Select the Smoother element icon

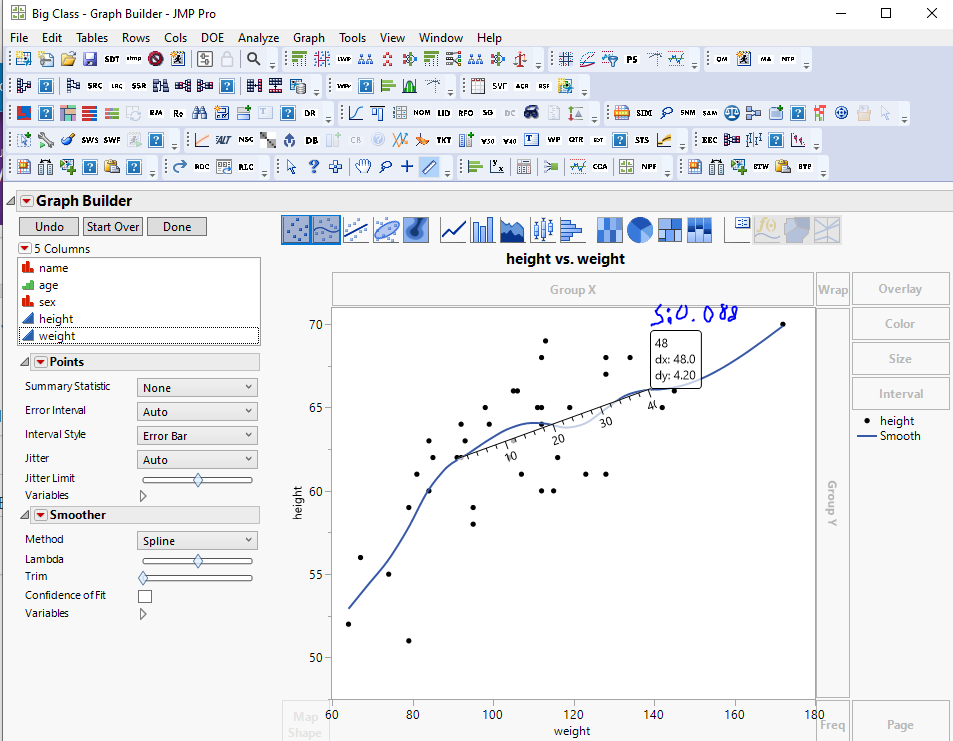click(x=326, y=230)
